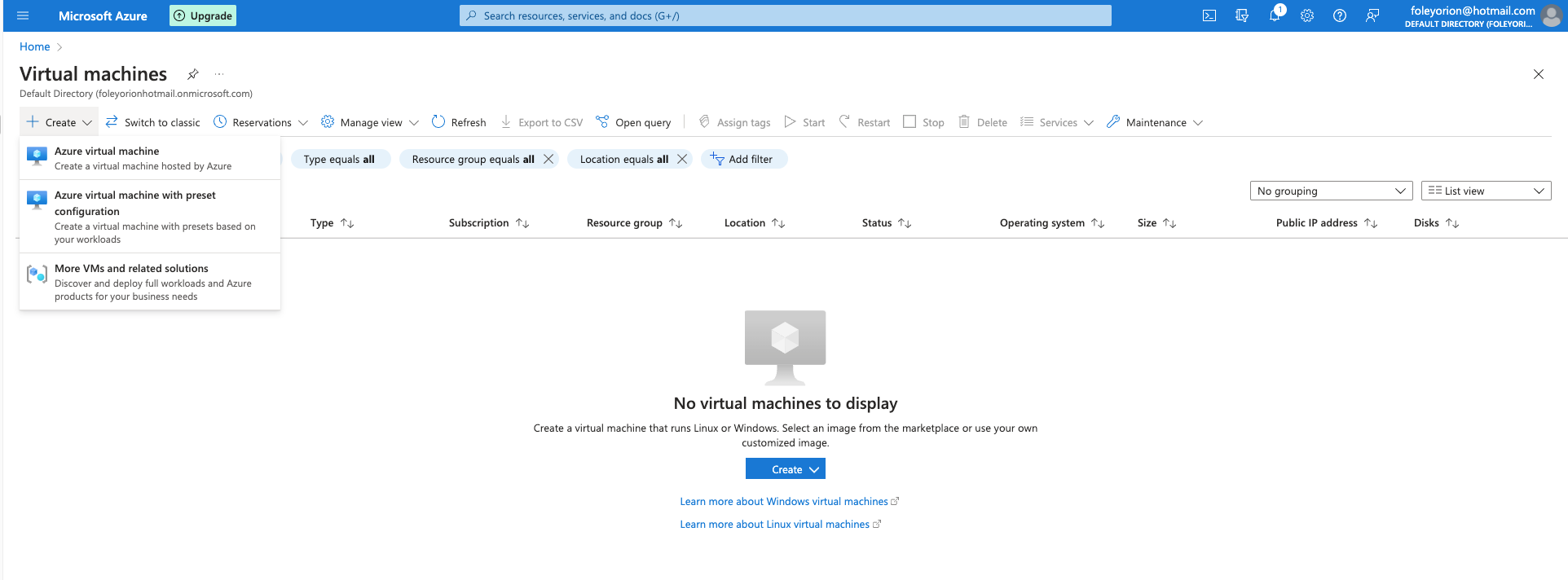
Task: Focus the Search resources, services, and docs box
Action: [x=786, y=15]
